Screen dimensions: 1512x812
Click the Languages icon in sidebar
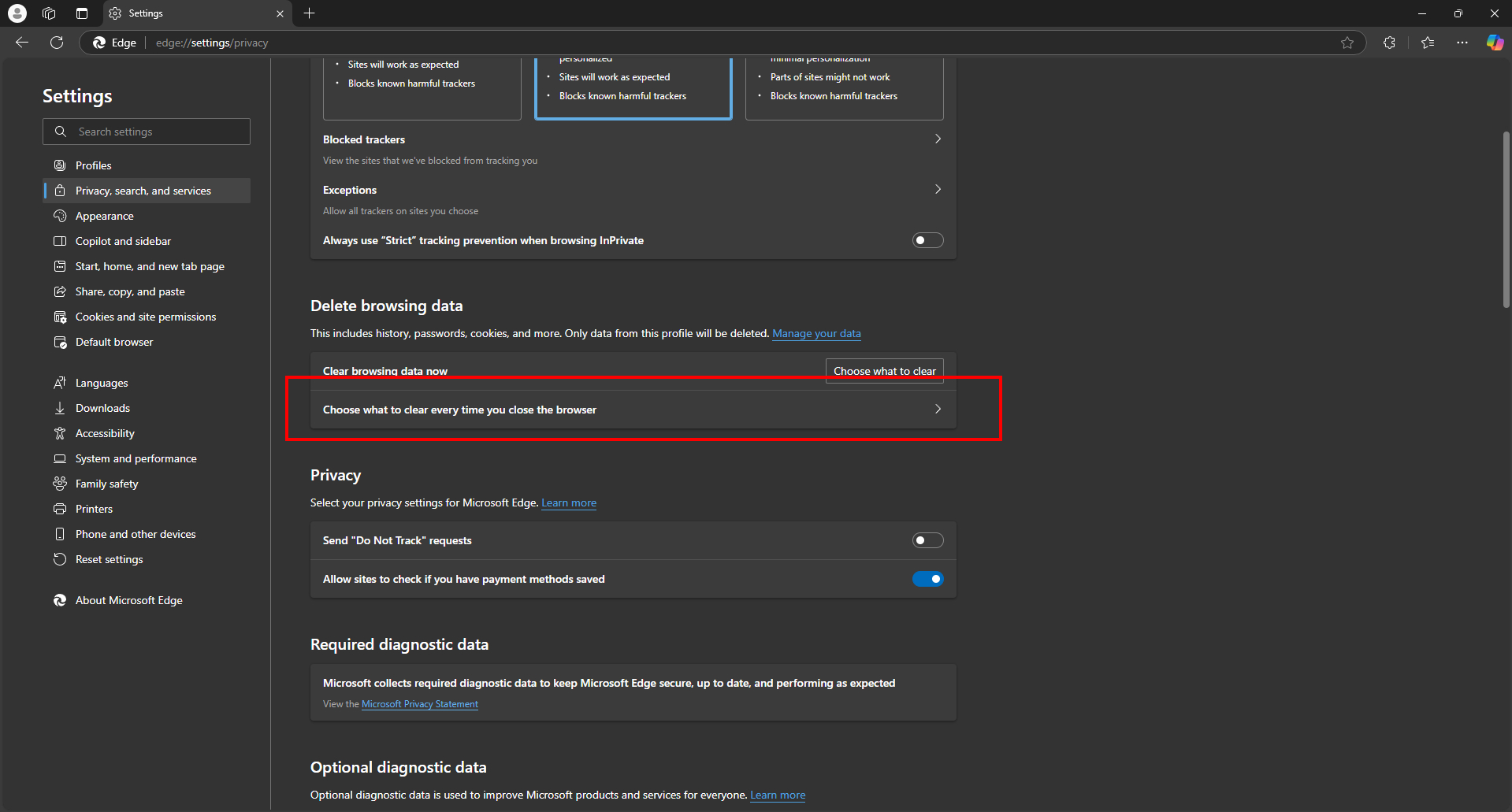tap(60, 383)
